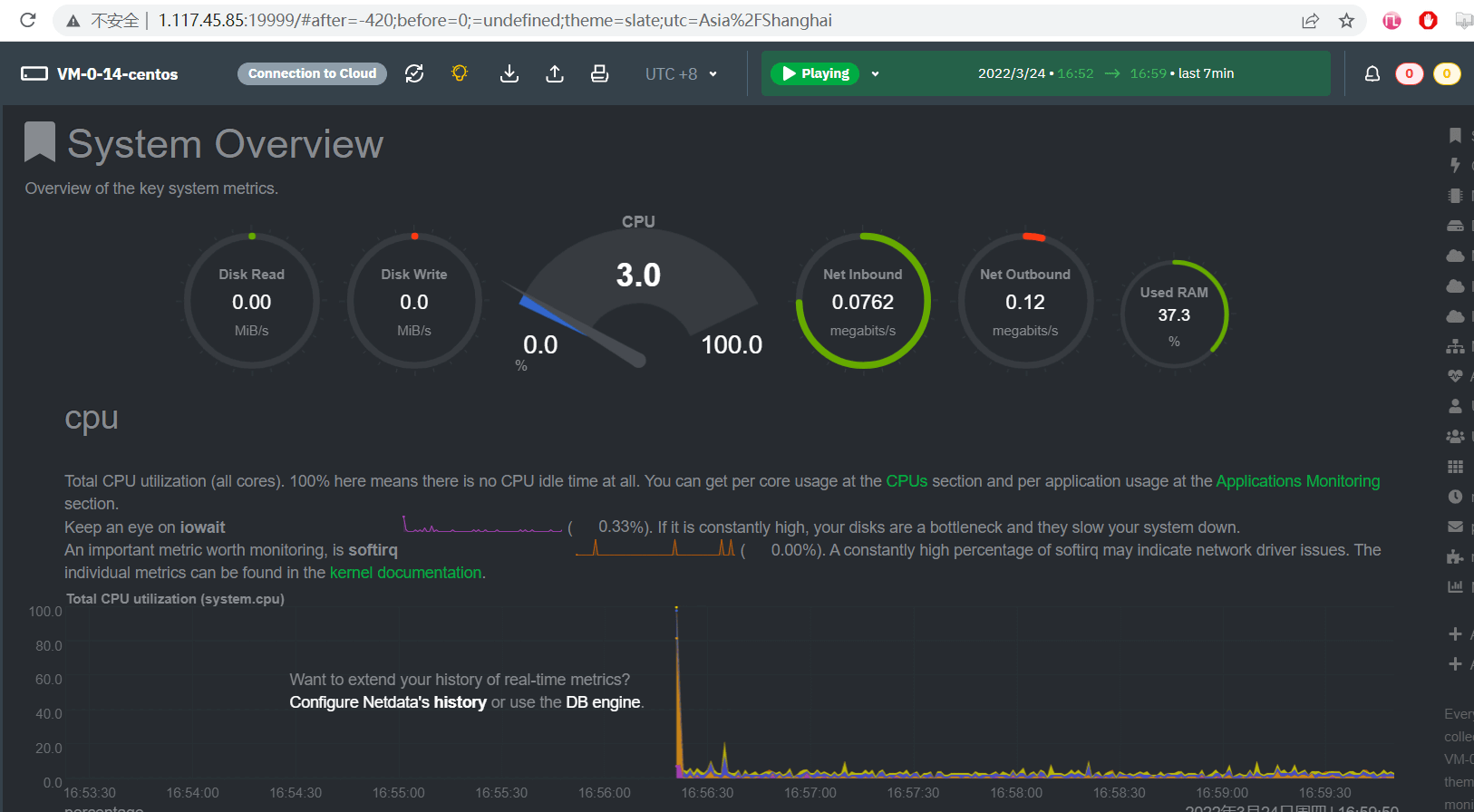Open puzzle piece plugin icon in sidebar

click(x=1455, y=556)
